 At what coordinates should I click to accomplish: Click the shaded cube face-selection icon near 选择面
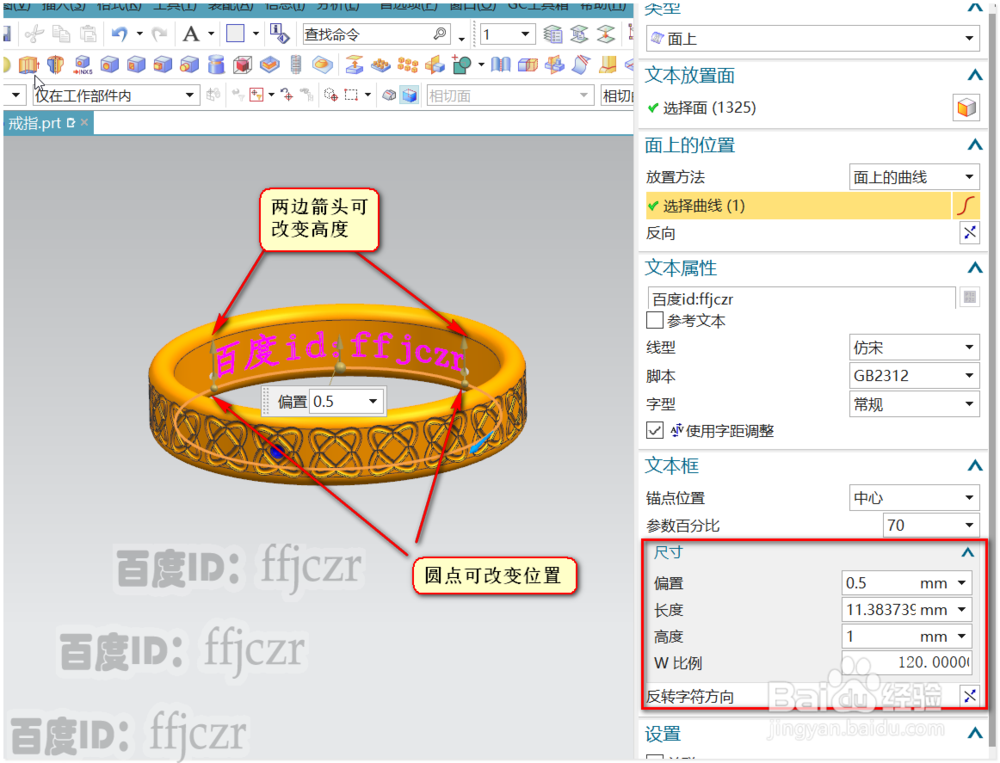pyautogui.click(x=966, y=107)
